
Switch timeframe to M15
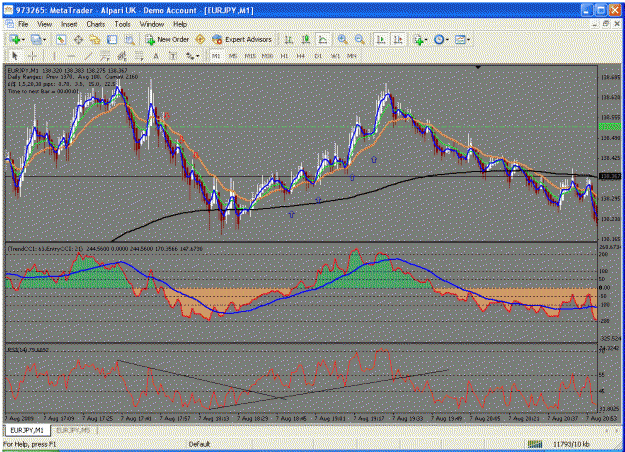click(x=250, y=56)
